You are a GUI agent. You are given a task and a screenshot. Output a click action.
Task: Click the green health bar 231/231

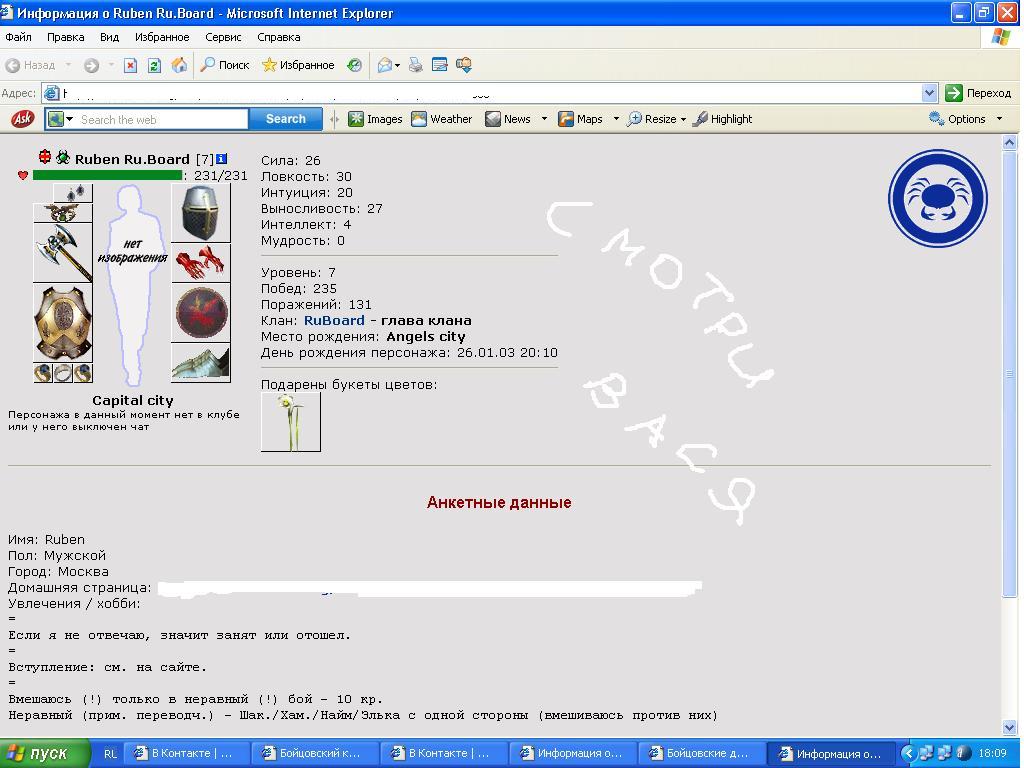tap(107, 175)
